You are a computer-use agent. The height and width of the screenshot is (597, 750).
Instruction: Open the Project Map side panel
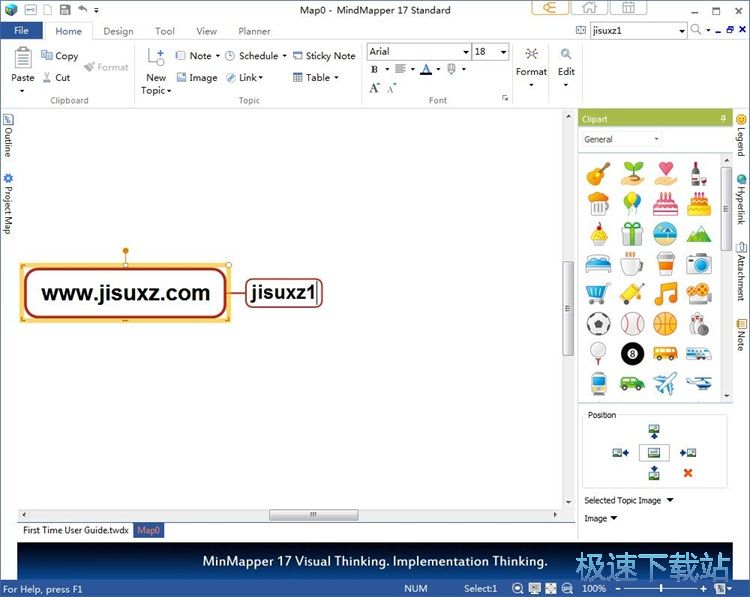point(8,204)
